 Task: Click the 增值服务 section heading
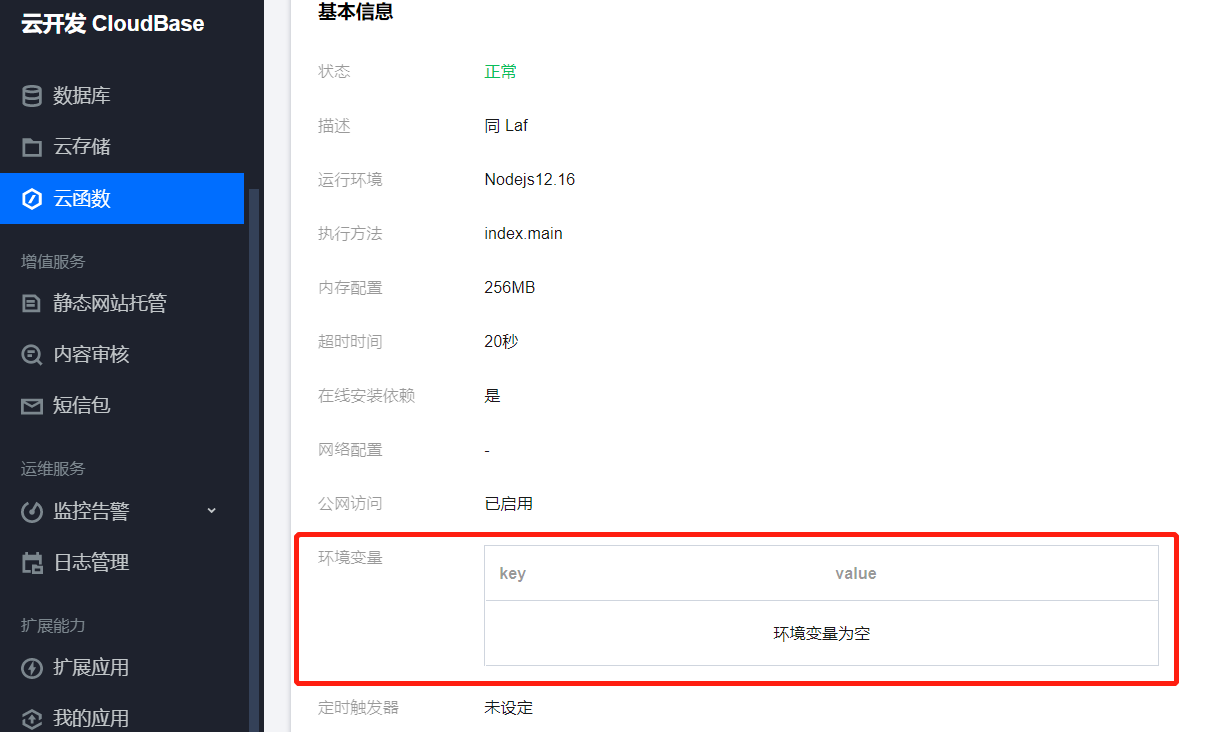[53, 262]
